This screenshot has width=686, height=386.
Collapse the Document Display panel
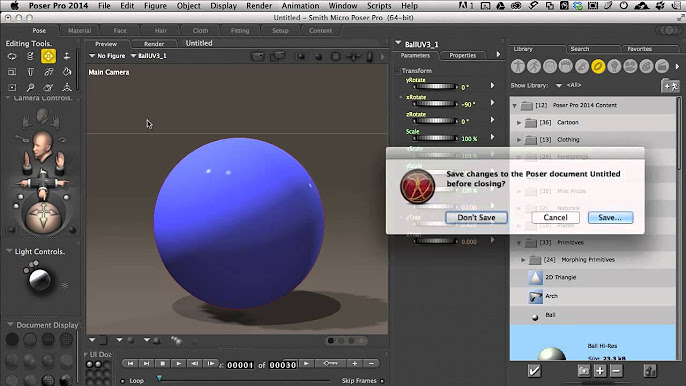tap(10, 325)
